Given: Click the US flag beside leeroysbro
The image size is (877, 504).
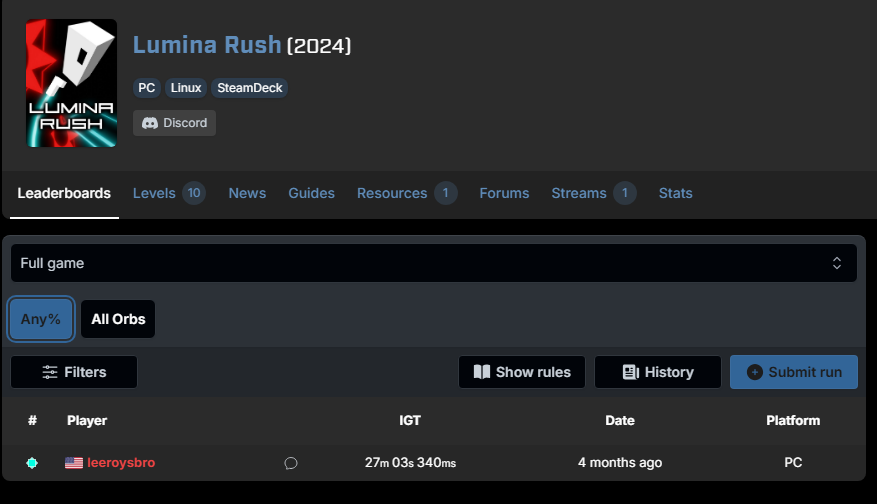Looking at the screenshot, I should coord(74,463).
